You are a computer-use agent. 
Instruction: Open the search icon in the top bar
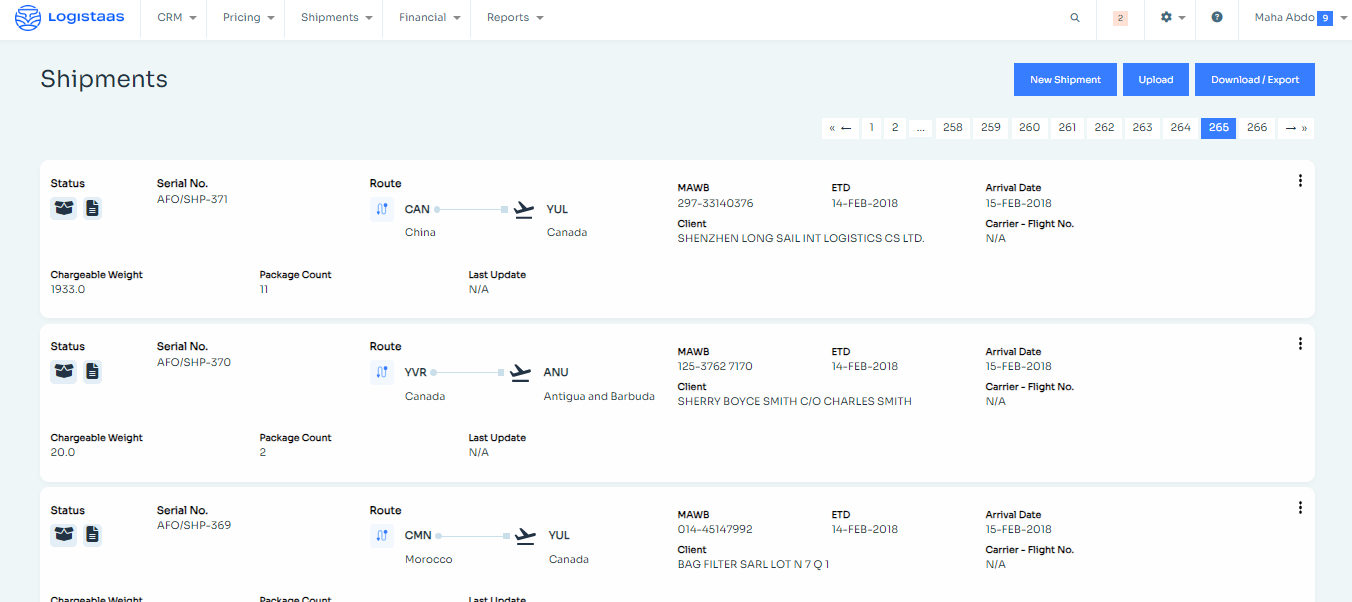[1075, 17]
